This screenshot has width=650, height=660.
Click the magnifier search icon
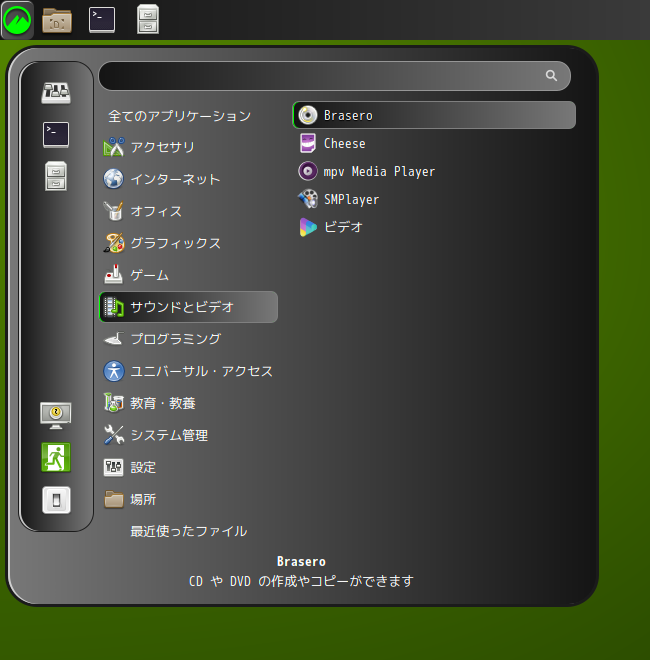pyautogui.click(x=551, y=76)
